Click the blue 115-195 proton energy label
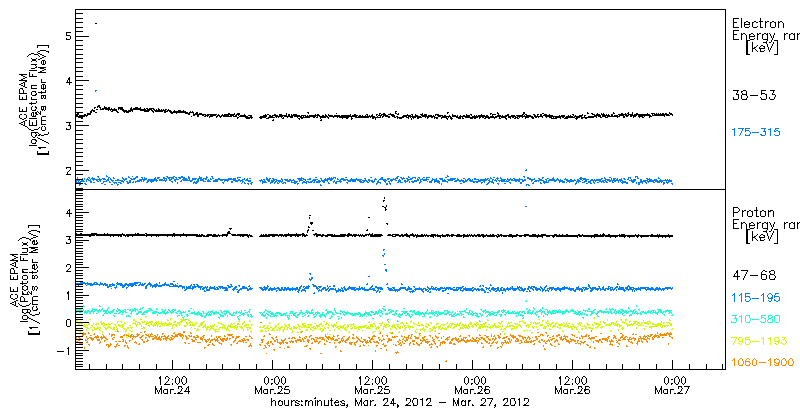This screenshot has width=800, height=410. click(756, 298)
